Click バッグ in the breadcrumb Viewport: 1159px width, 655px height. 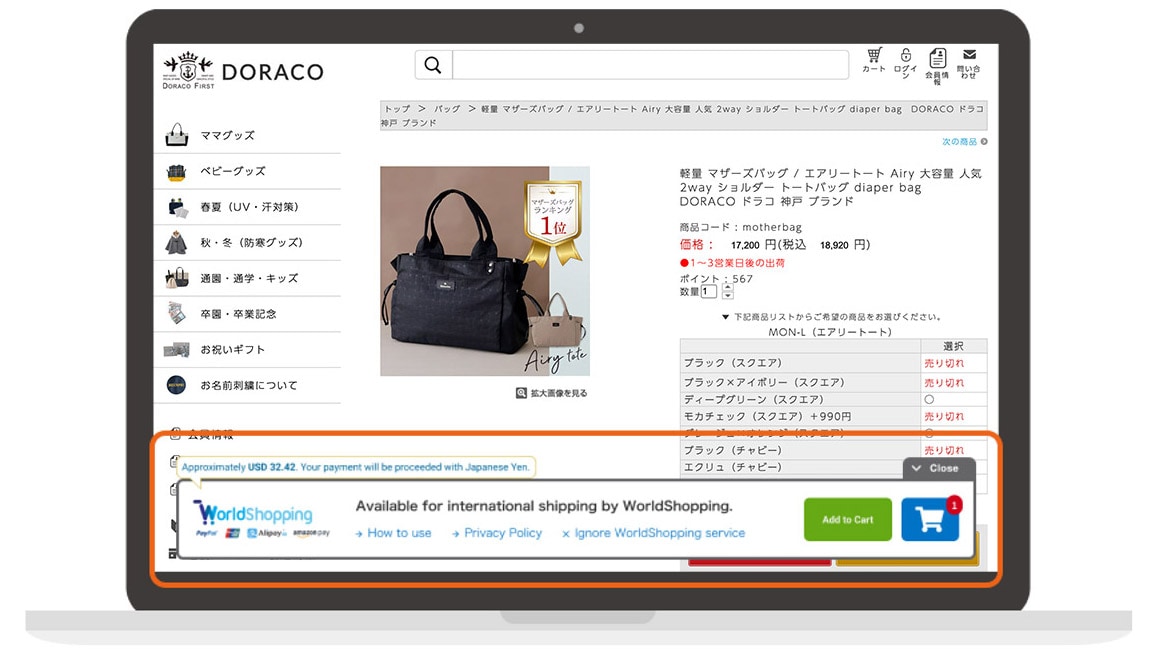pos(447,109)
